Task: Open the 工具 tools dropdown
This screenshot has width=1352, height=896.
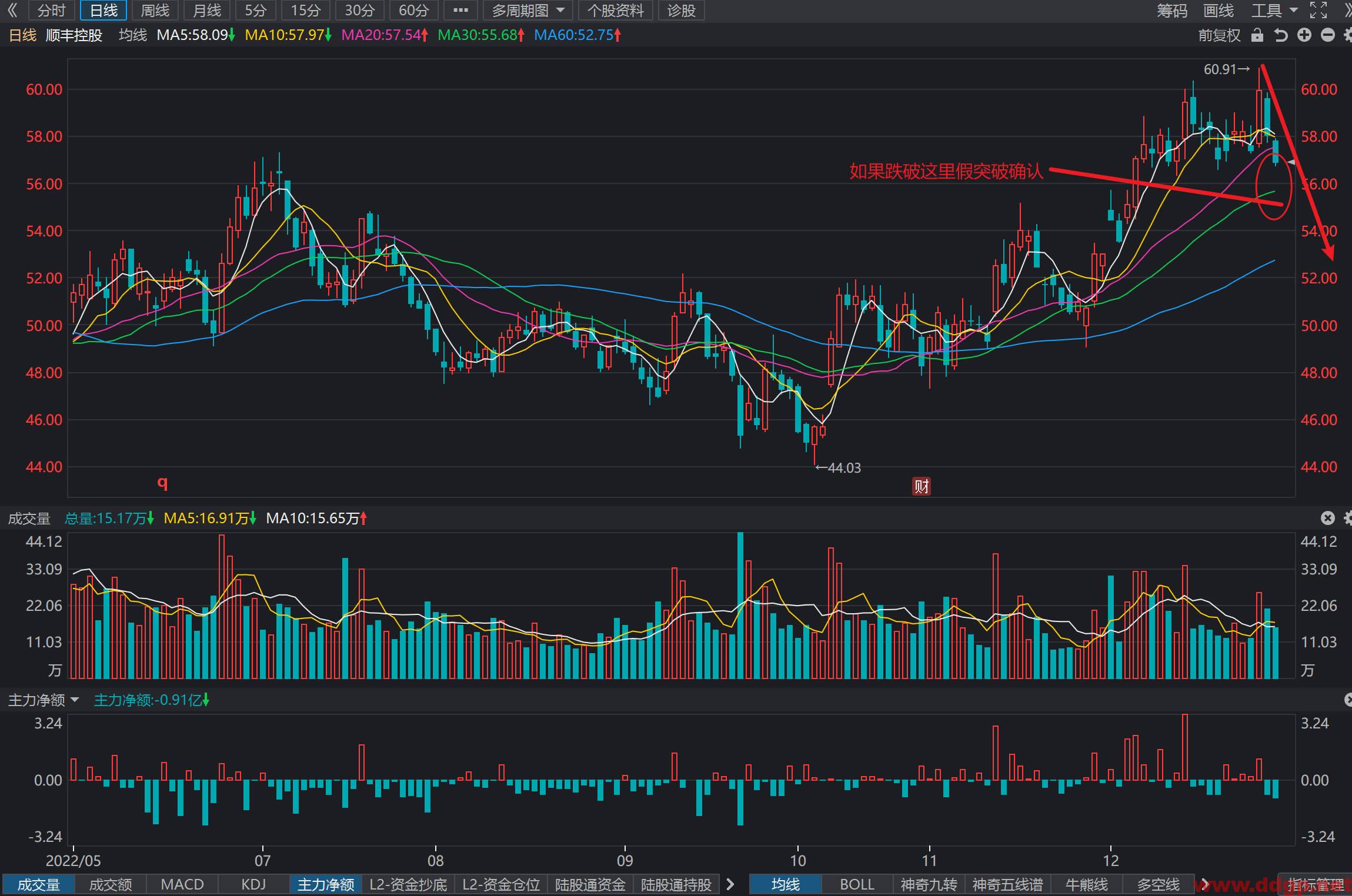Action: pos(1274,11)
